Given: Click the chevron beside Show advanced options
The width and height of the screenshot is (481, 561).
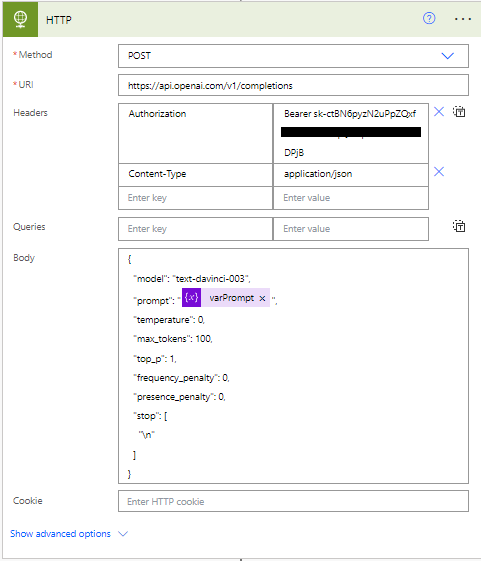Looking at the screenshot, I should (x=123, y=534).
